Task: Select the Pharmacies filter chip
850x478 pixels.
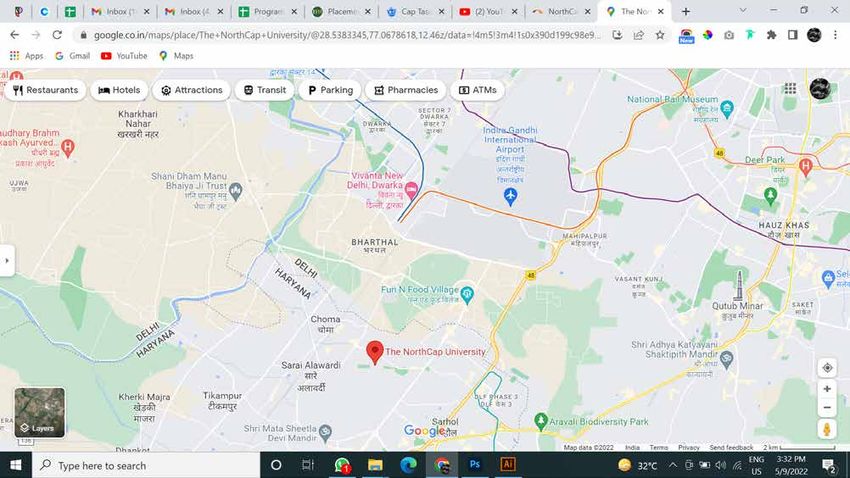Action: click(405, 90)
